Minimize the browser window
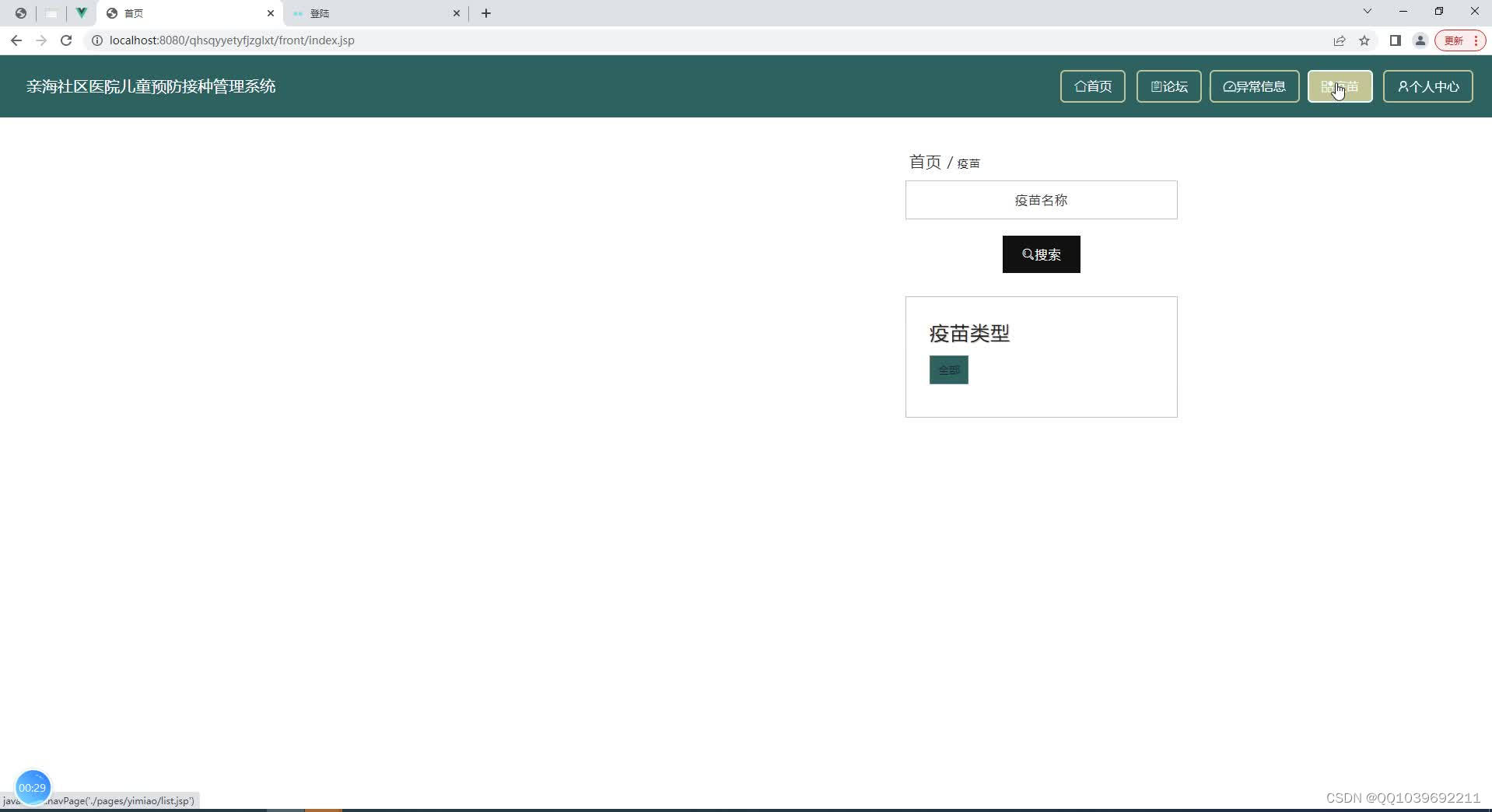Viewport: 1492px width, 812px height. pos(1403,12)
